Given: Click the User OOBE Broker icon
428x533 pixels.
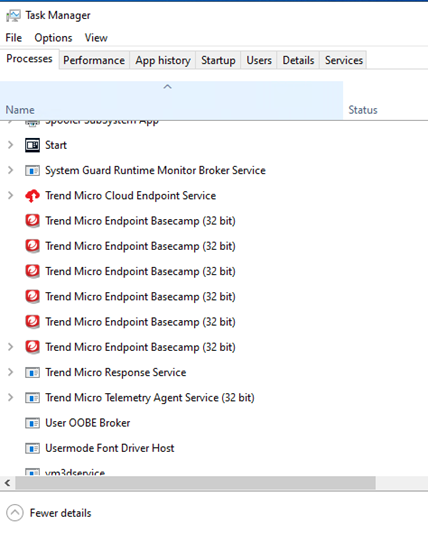Looking at the screenshot, I should point(32,423).
